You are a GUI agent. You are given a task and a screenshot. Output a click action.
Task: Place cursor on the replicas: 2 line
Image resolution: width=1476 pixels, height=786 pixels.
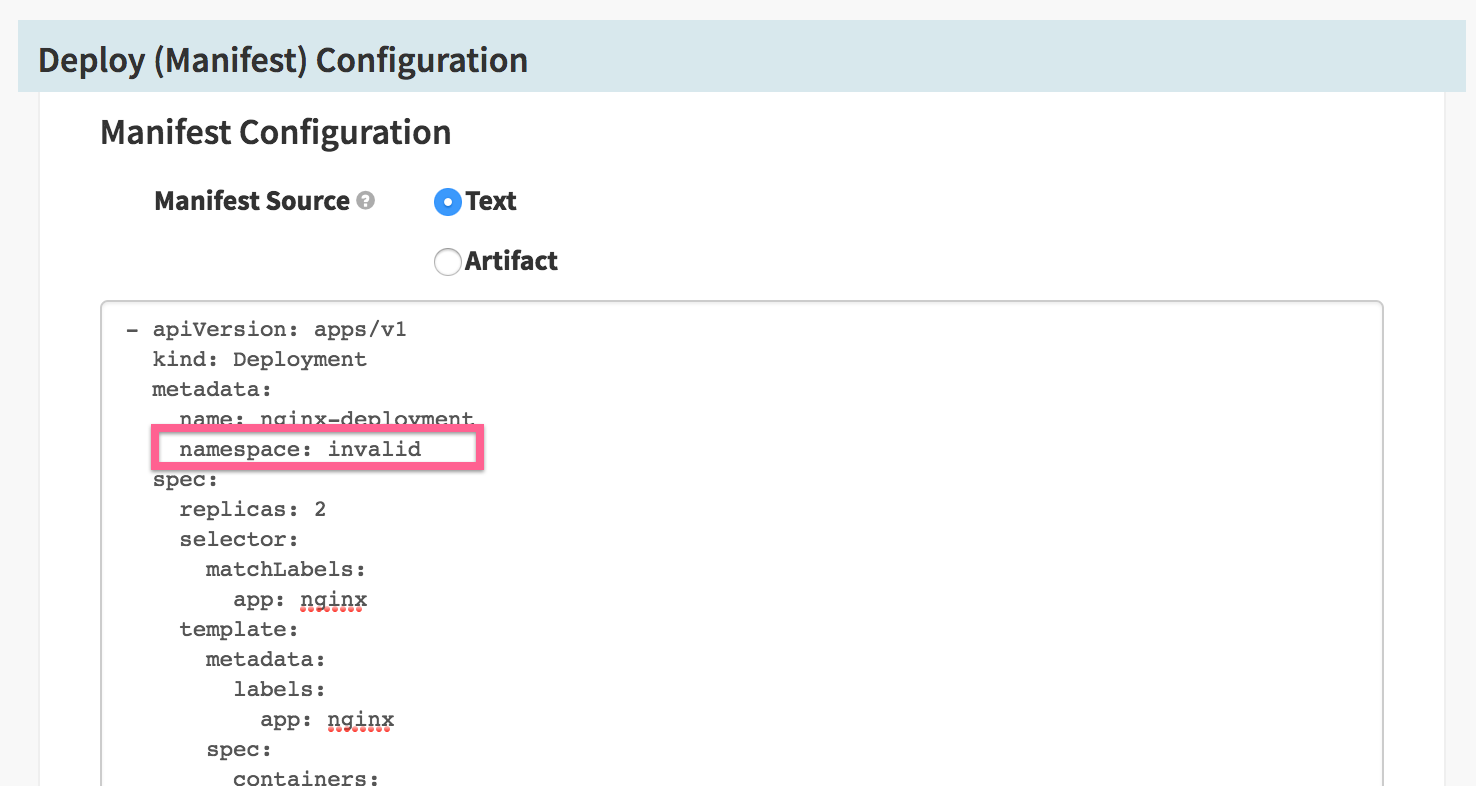252,510
